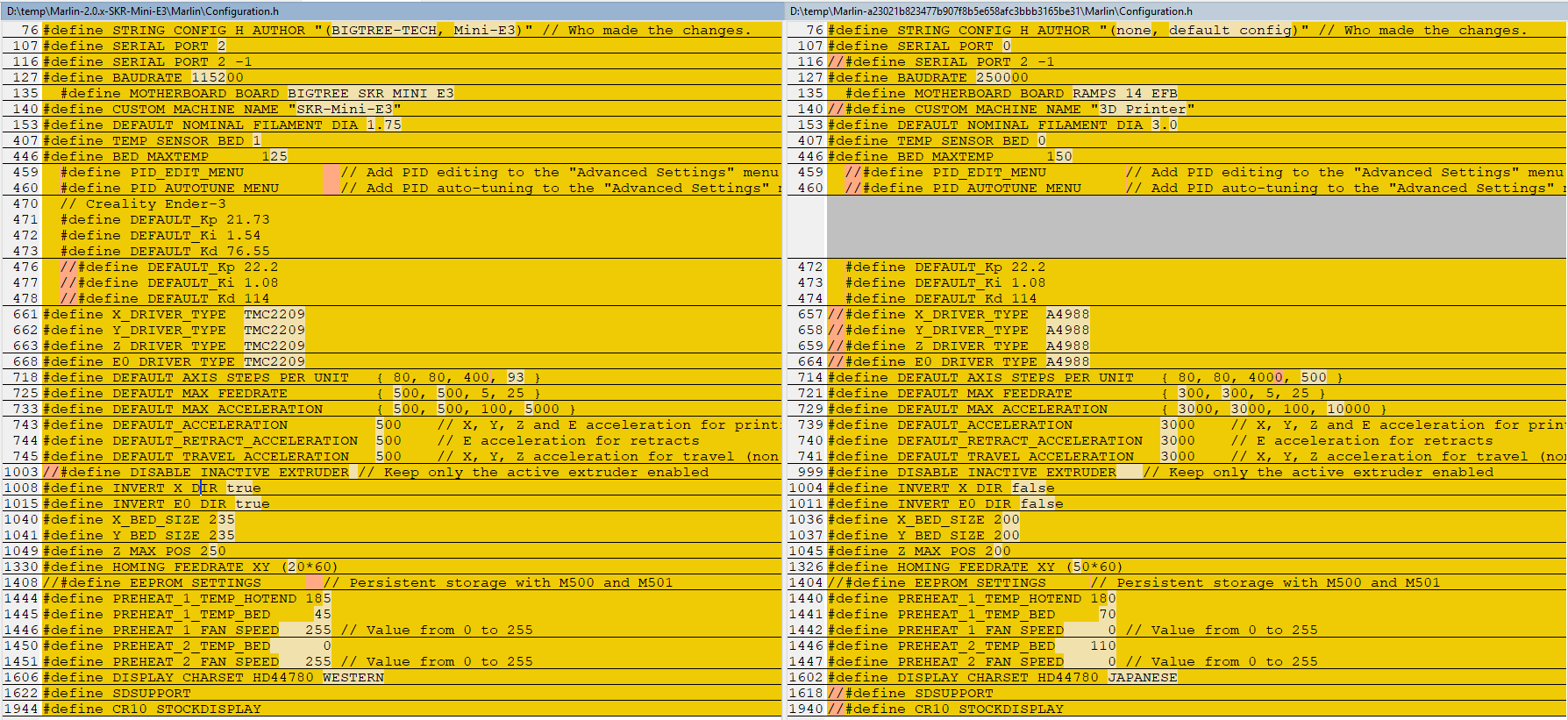Click BED_MAXTEMP 150 line

coord(1176,157)
